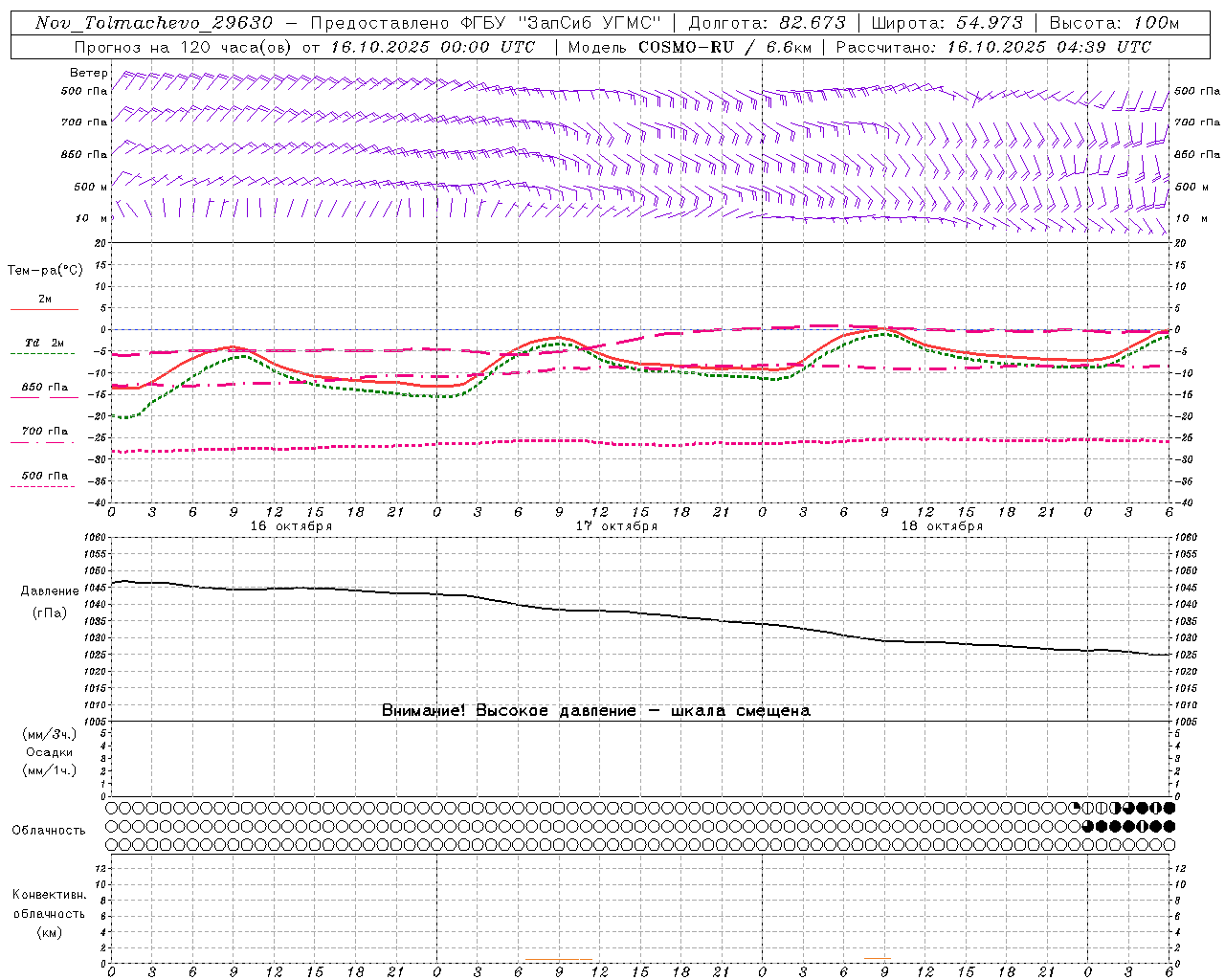
Task: Click the Модель COSMO-RU / 6.6км label
Action: click(x=690, y=47)
